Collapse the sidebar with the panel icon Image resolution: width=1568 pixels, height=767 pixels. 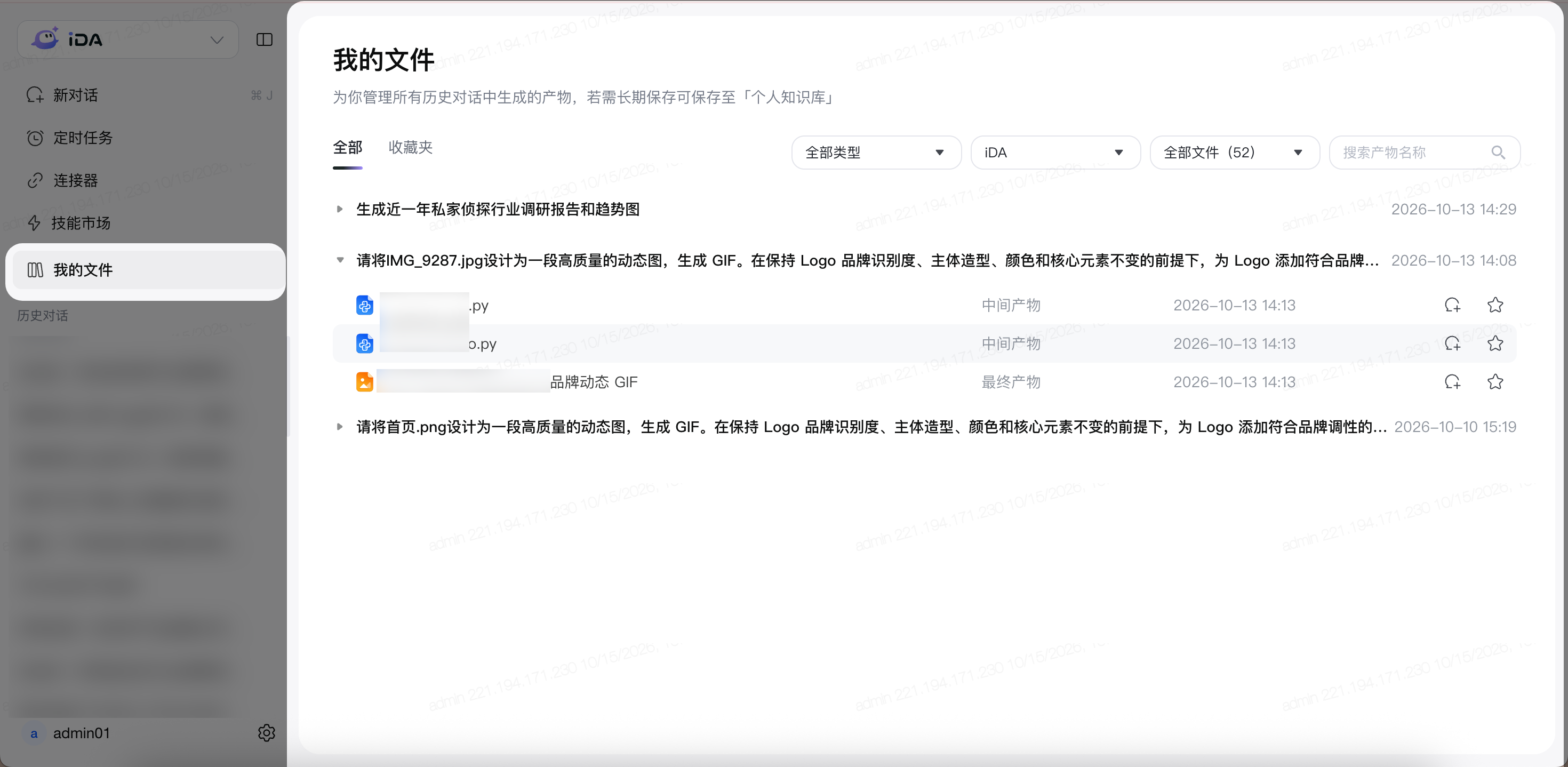[264, 39]
